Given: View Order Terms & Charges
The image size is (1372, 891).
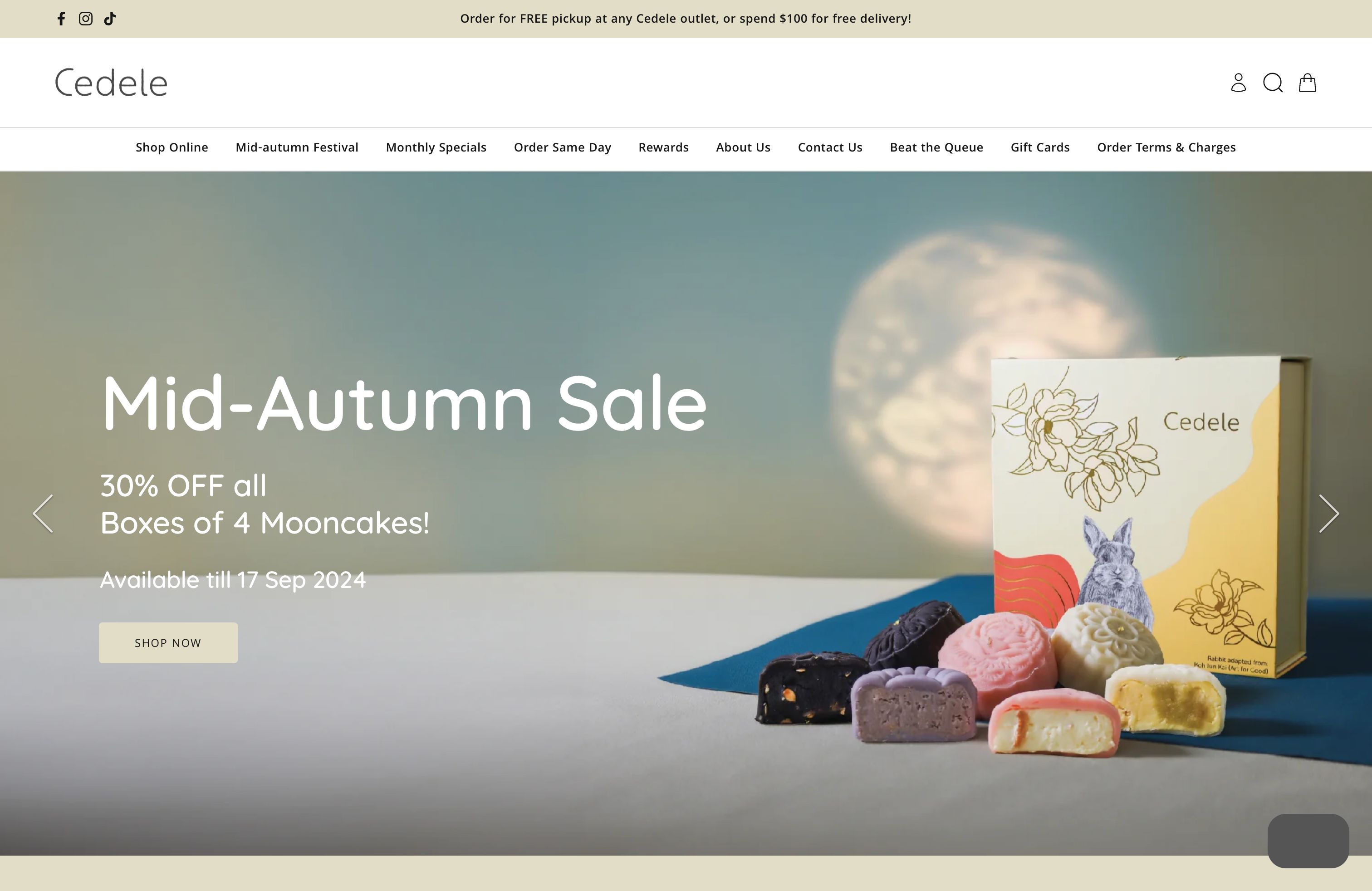Looking at the screenshot, I should 1166,147.
